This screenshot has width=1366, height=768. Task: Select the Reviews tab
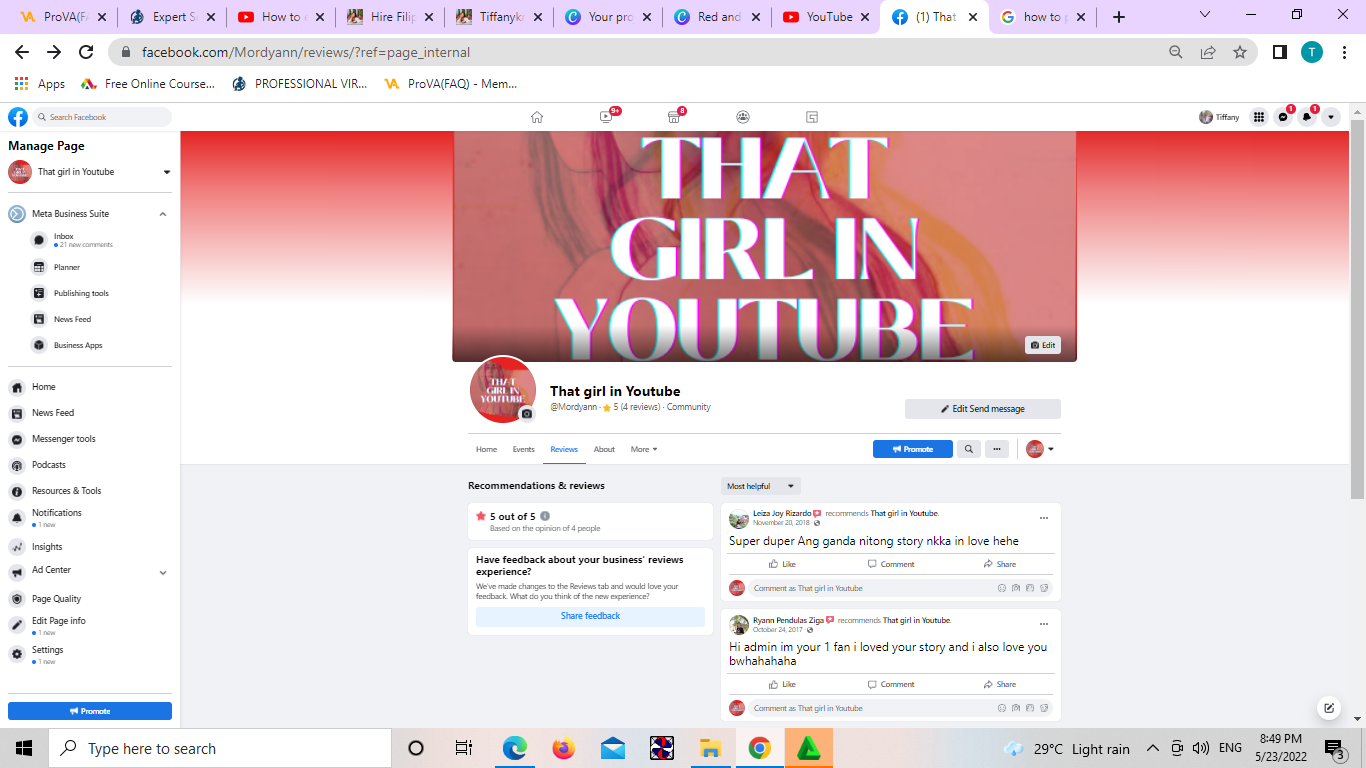(x=564, y=449)
